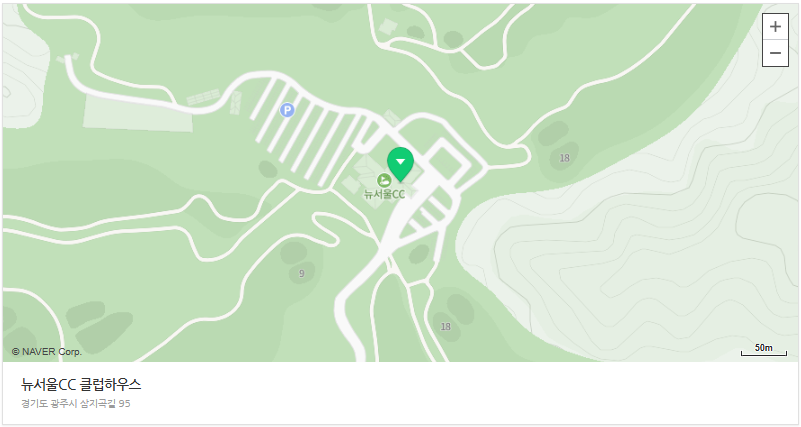This screenshot has width=801, height=427.
Task: Click the 50m scale bar
Action: coord(764,349)
